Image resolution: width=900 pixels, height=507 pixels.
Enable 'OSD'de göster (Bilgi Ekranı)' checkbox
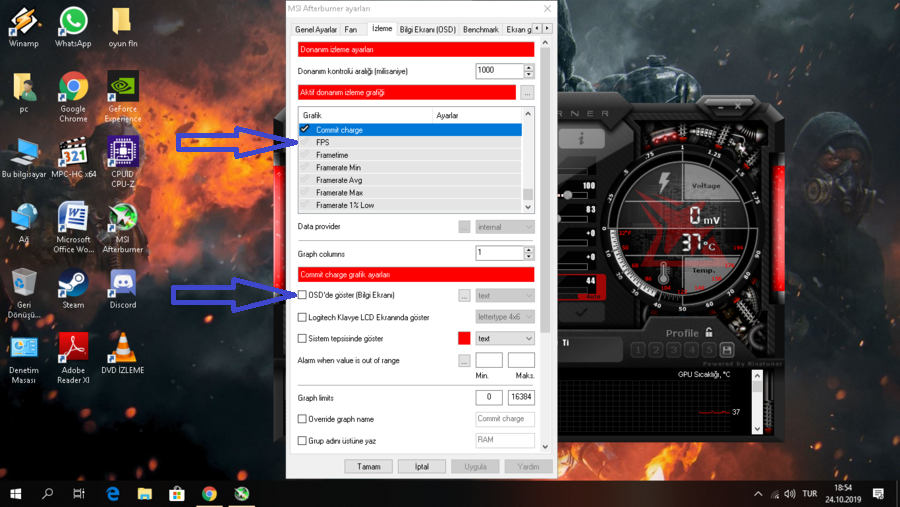pos(303,295)
